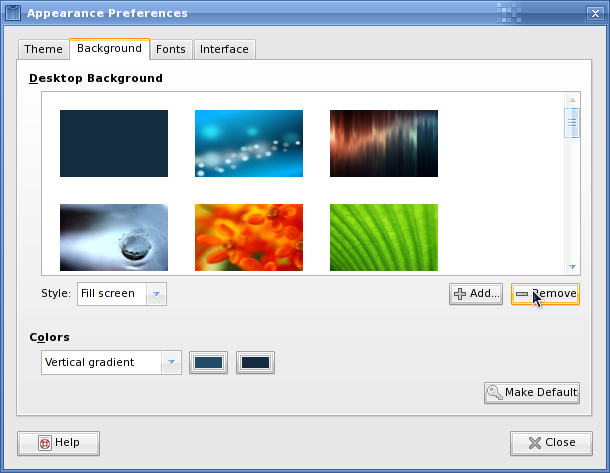Click the X icon on Close button

(535, 443)
